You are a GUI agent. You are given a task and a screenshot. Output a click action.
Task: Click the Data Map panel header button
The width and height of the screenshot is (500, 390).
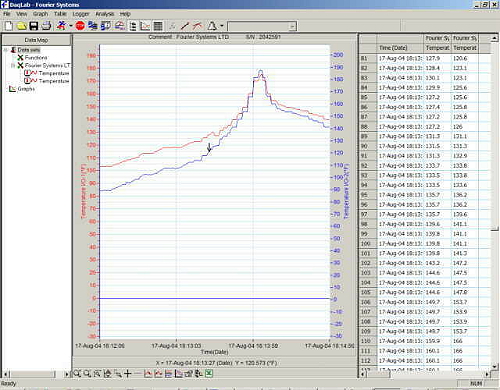click(36, 40)
